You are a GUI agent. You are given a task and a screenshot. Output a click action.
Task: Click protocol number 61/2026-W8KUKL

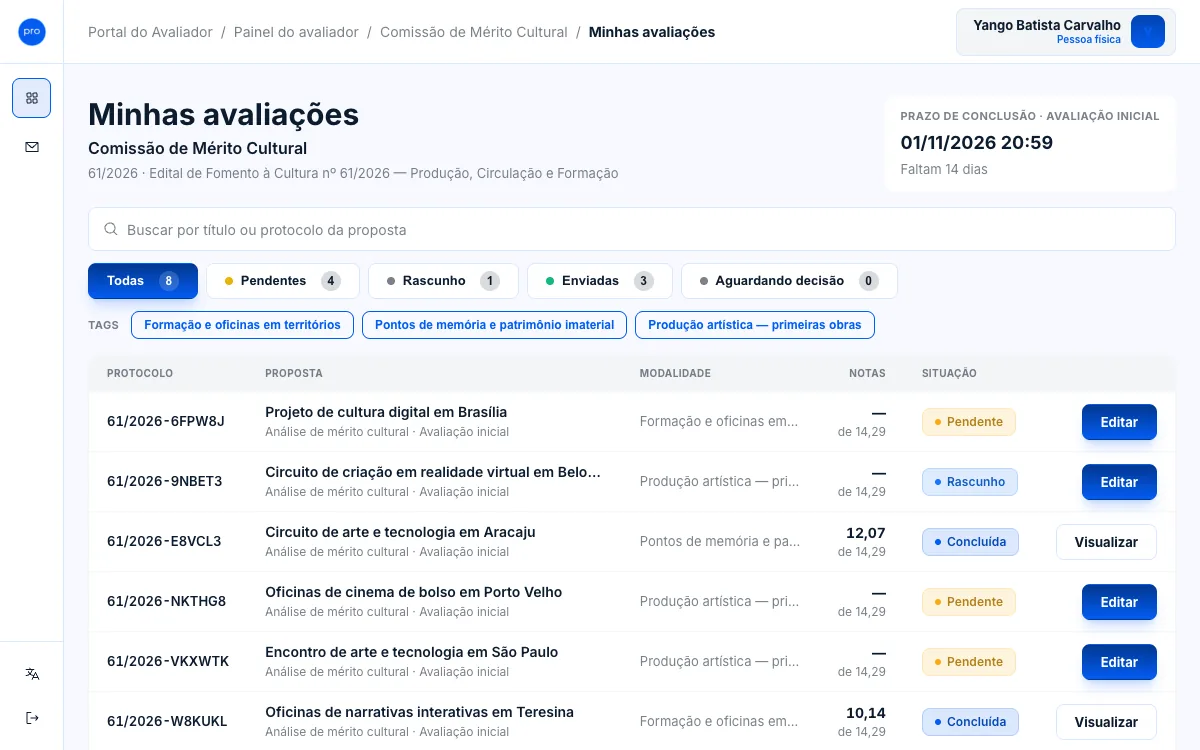coord(167,721)
